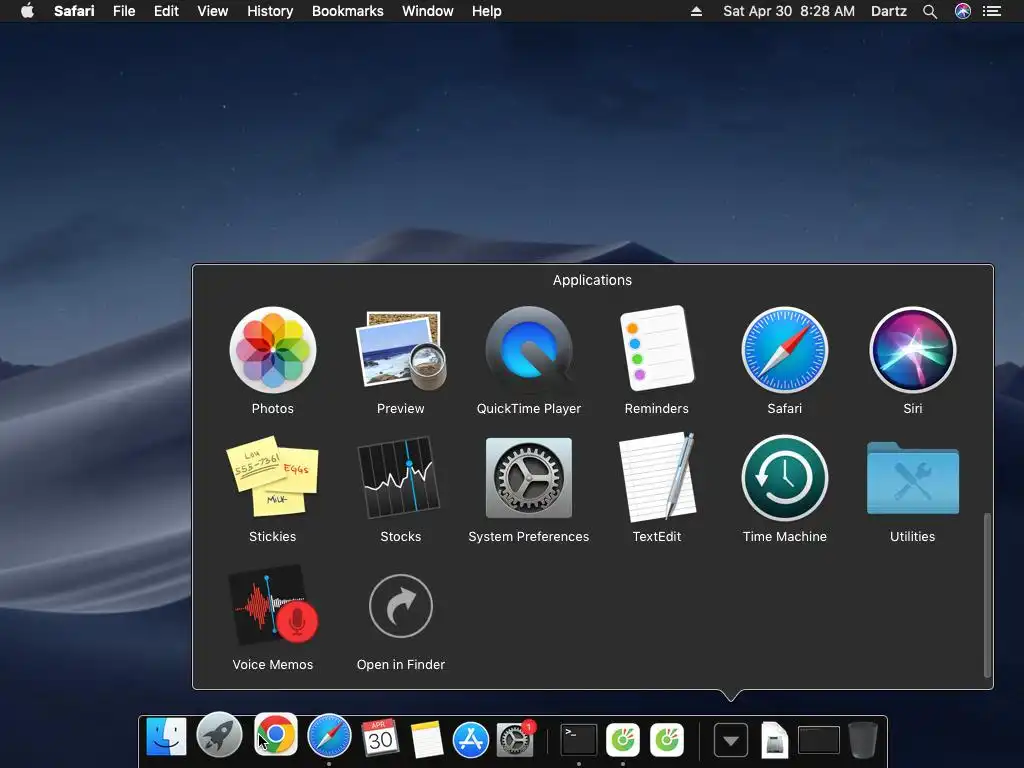Open Siri in the Applications stack grid
This screenshot has height=768, width=1024.
pyautogui.click(x=912, y=350)
